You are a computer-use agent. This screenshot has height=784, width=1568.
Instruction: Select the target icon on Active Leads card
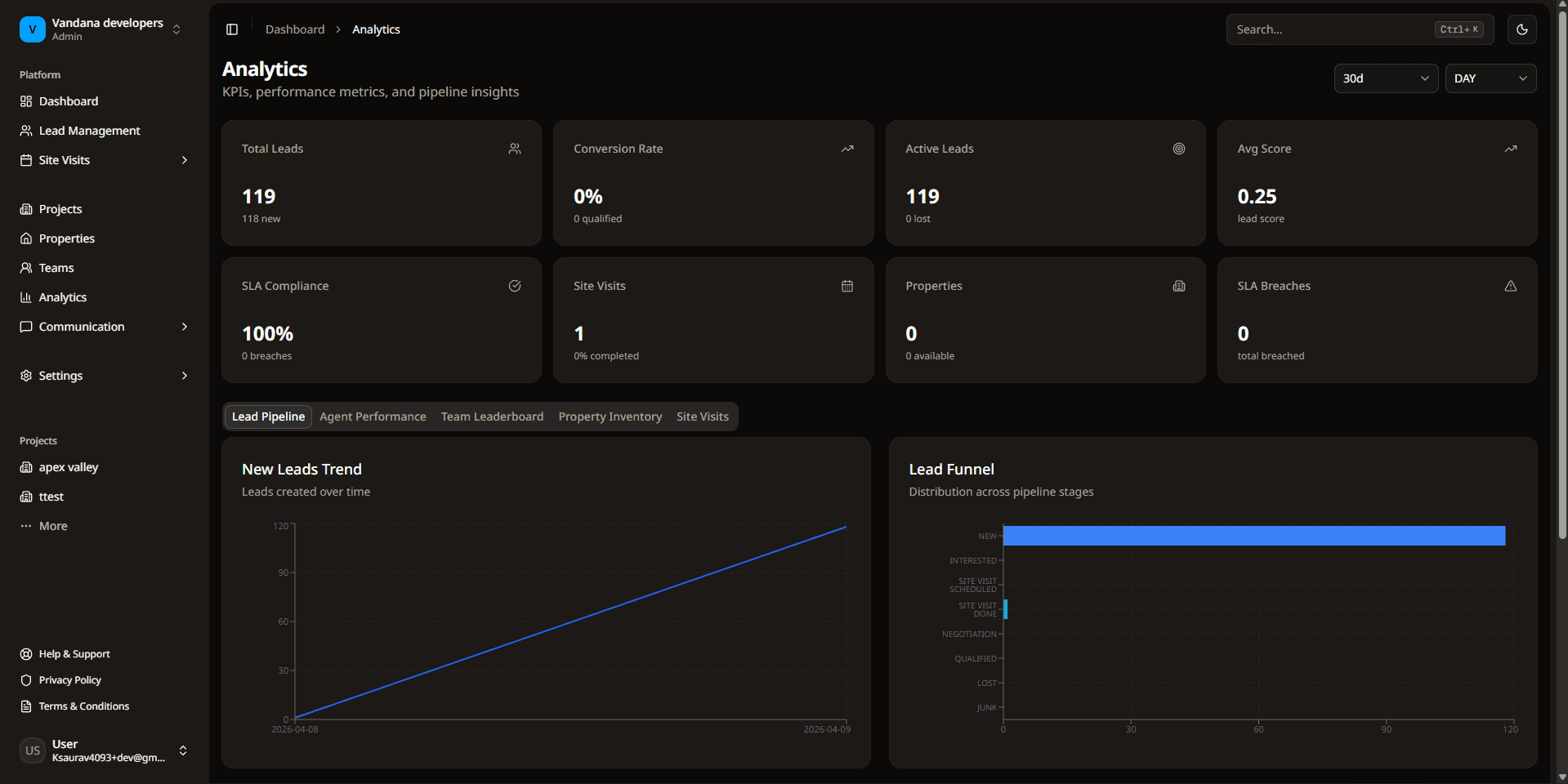pos(1178,149)
